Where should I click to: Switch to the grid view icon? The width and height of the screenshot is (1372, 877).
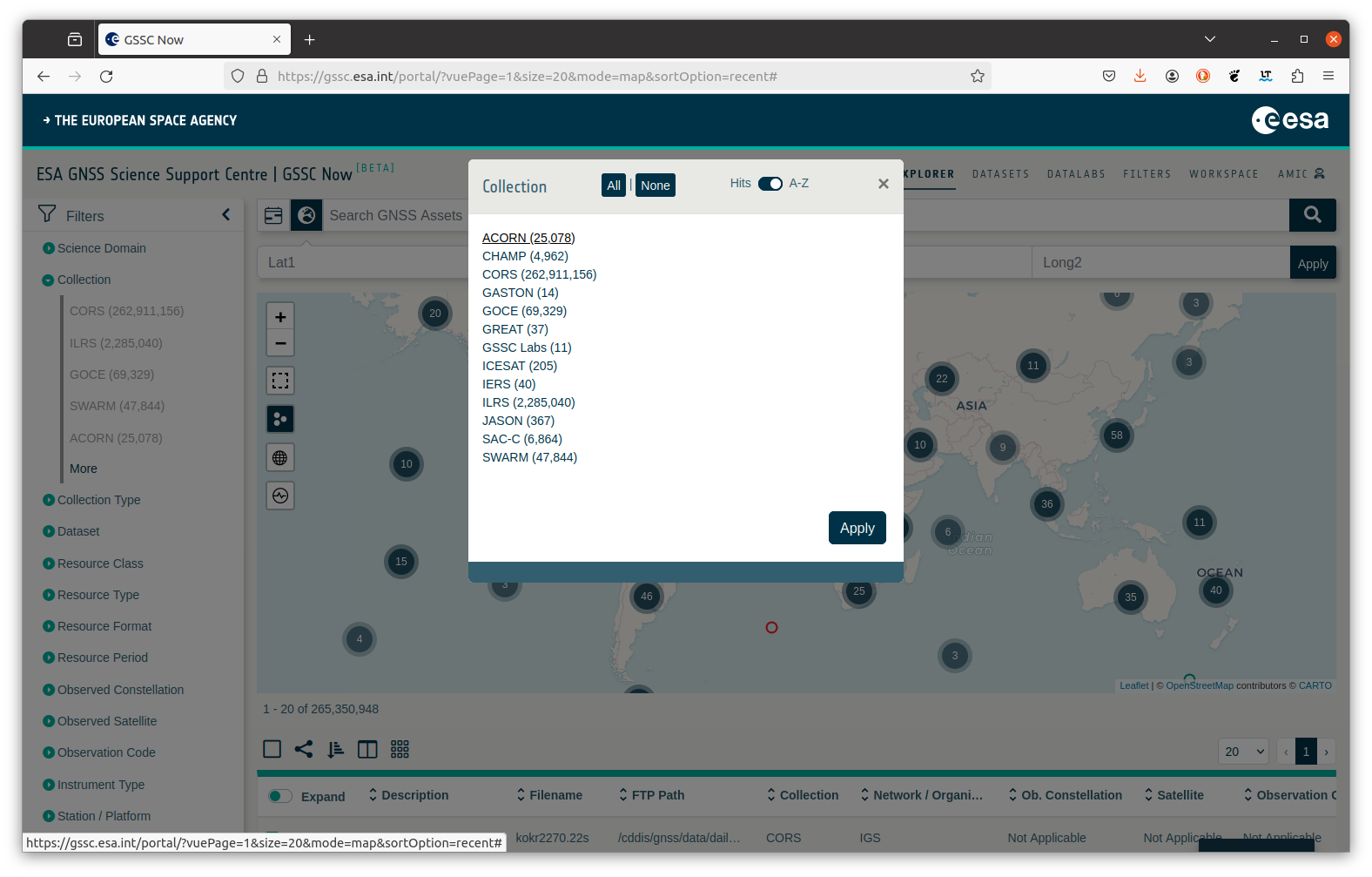click(400, 749)
